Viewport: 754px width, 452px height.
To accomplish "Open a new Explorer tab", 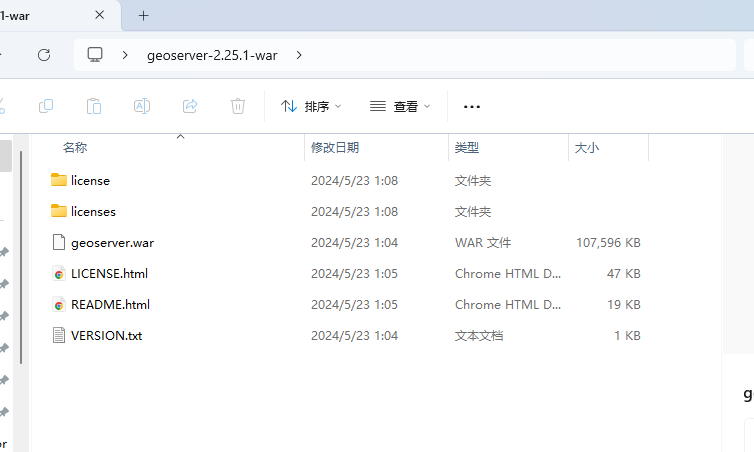I will coord(143,16).
